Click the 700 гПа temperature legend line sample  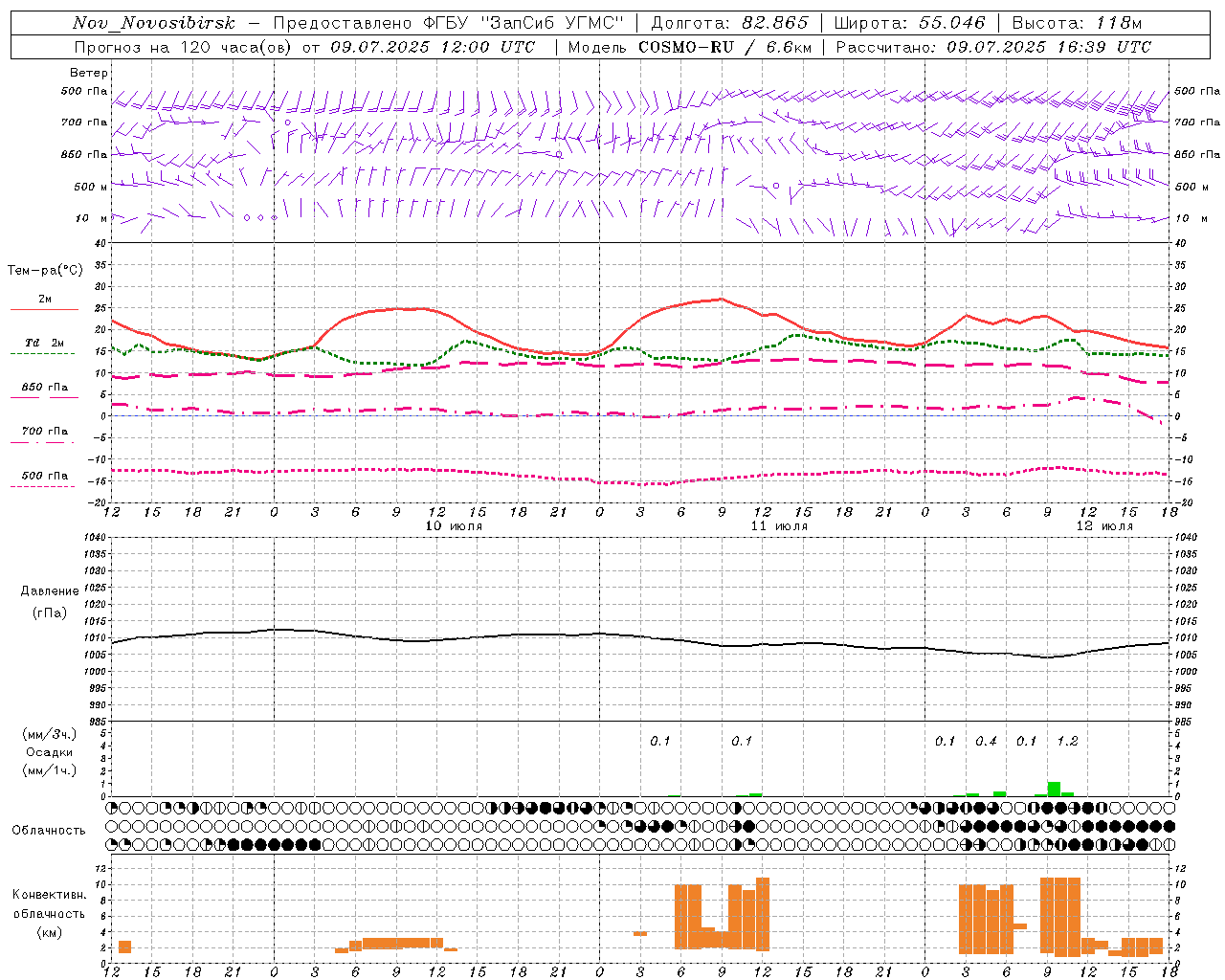click(42, 442)
